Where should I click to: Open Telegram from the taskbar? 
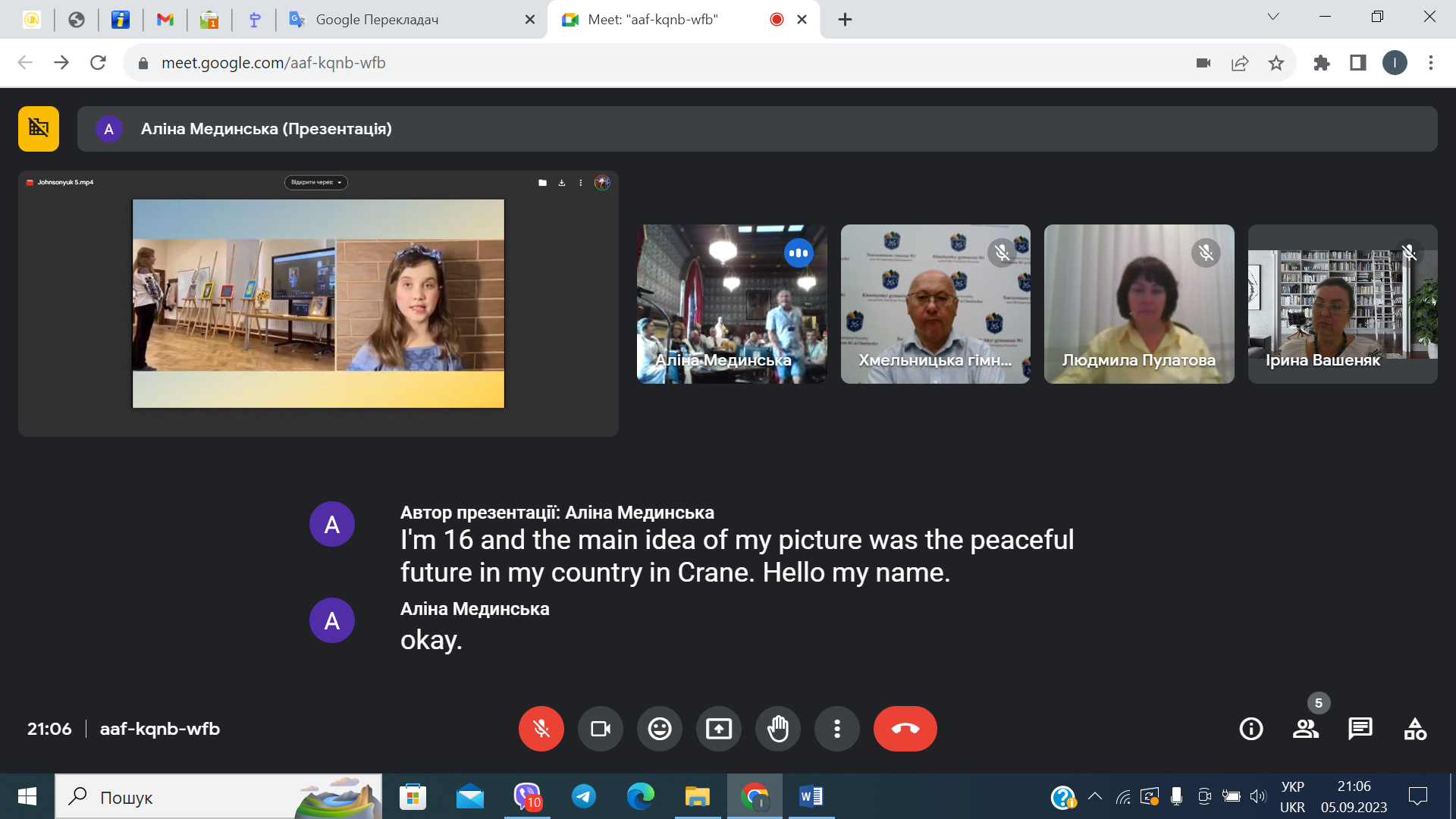pyautogui.click(x=583, y=796)
